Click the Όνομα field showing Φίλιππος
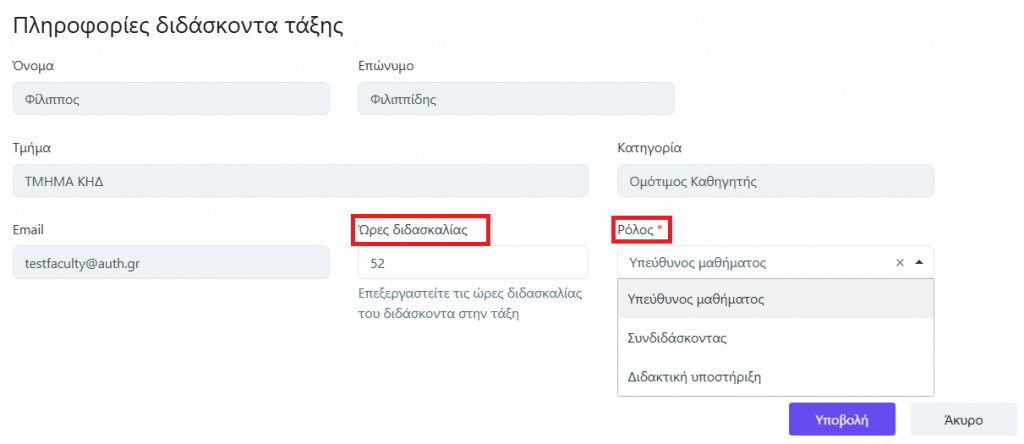This screenshot has width=1024, height=444. pos(171,99)
